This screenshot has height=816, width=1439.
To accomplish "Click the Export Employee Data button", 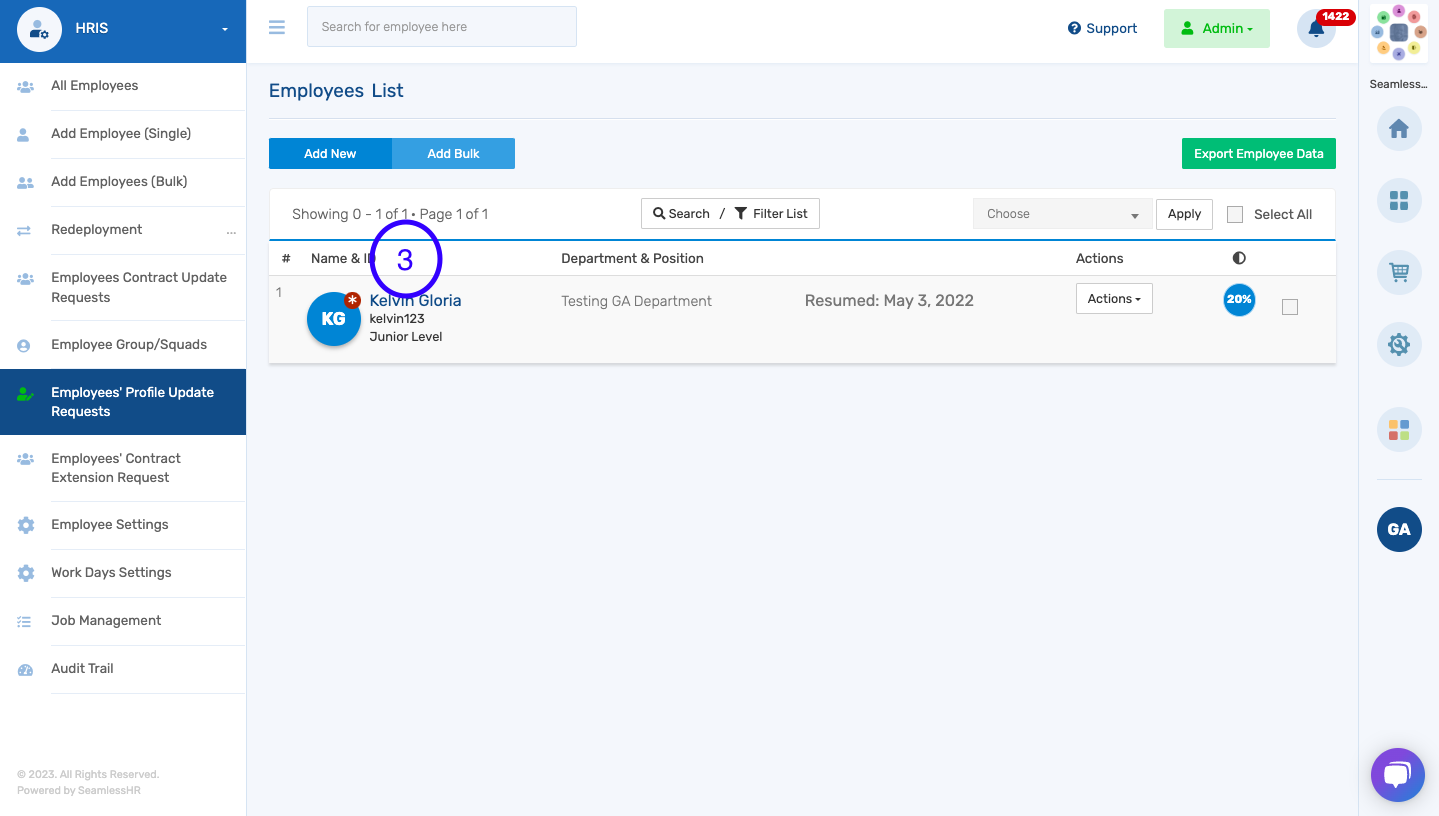I will point(1258,153).
